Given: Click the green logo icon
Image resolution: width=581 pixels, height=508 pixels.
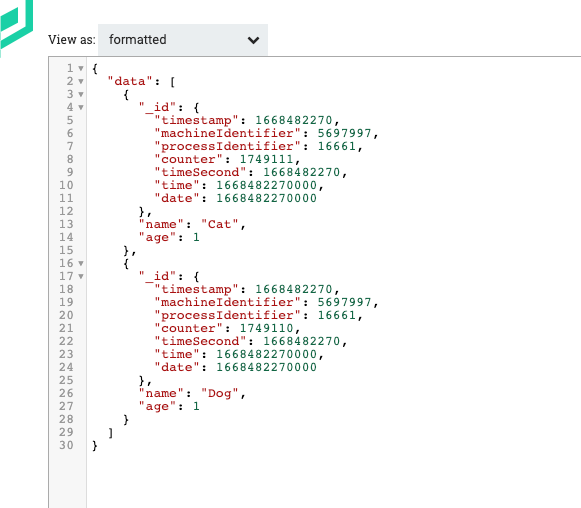Looking at the screenshot, I should (16, 26).
